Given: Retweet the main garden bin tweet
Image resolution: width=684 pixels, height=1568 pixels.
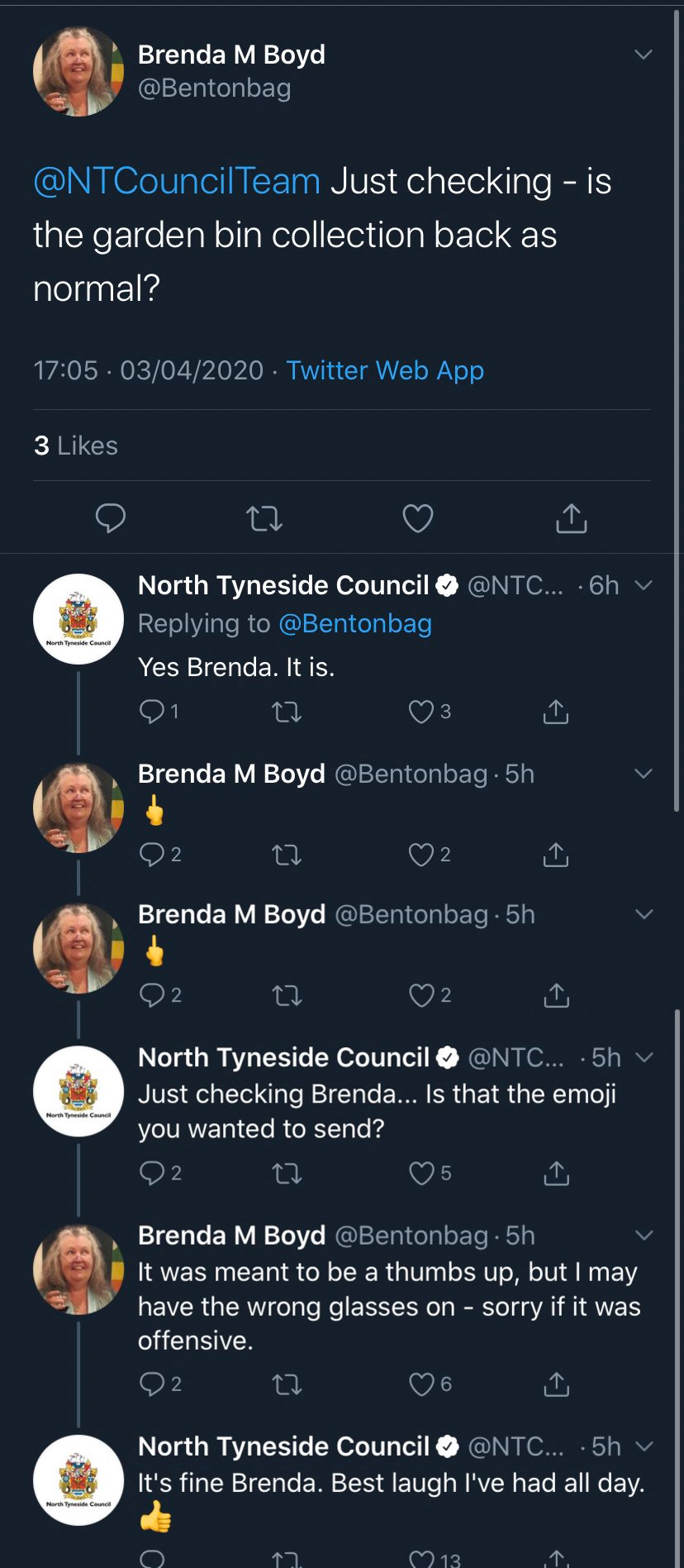Looking at the screenshot, I should [264, 518].
